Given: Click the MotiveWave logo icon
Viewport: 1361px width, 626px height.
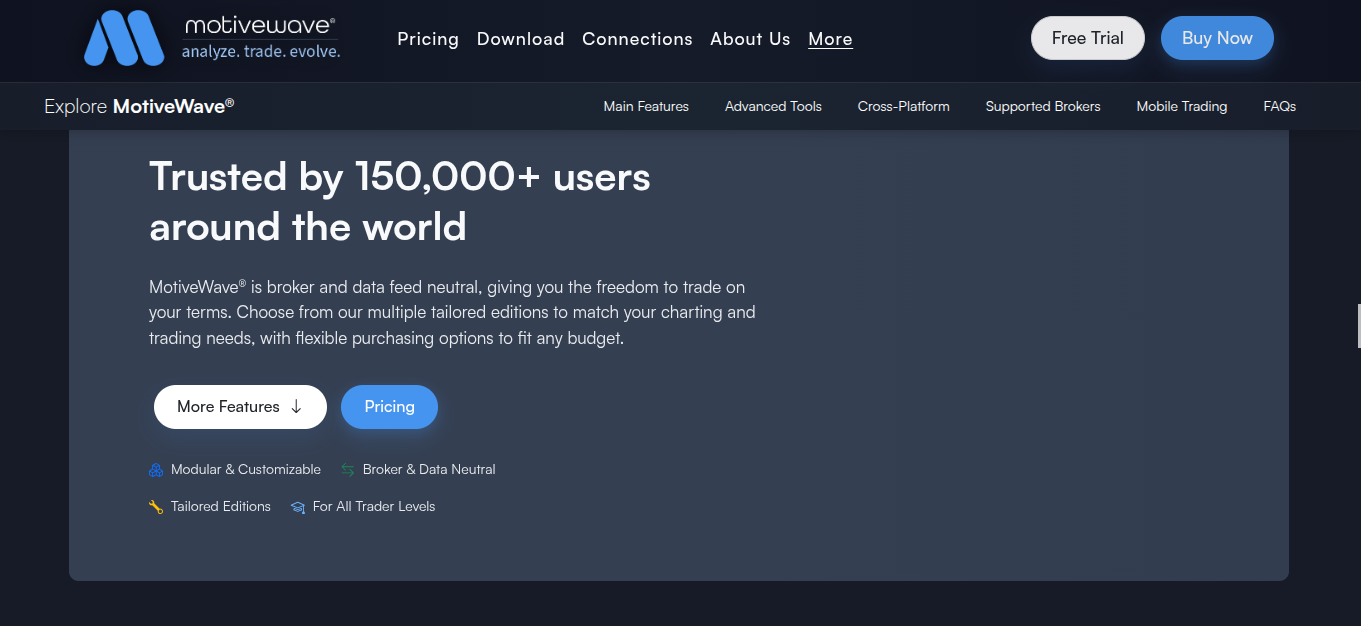Looking at the screenshot, I should click(x=124, y=38).
